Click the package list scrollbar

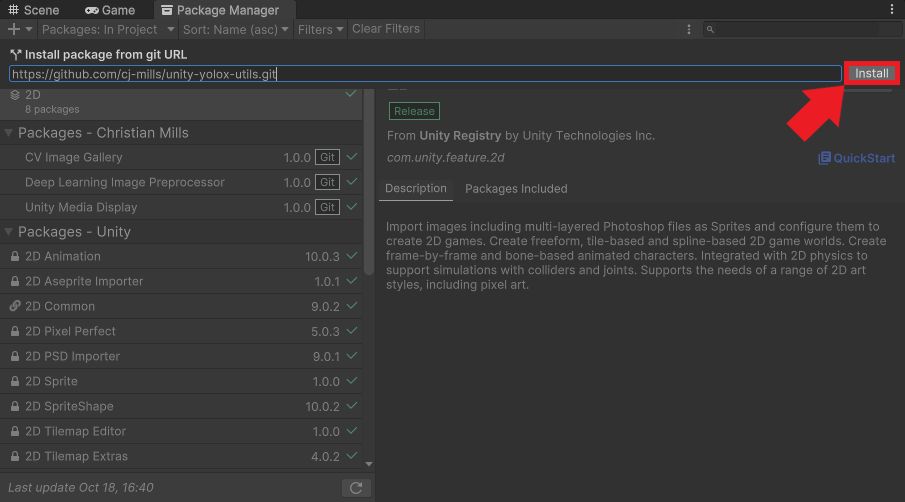click(x=369, y=182)
